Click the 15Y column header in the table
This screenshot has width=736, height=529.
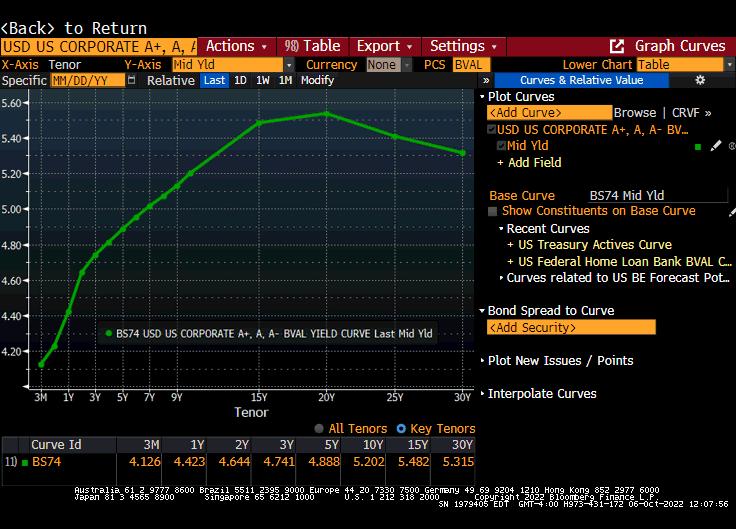tap(418, 445)
